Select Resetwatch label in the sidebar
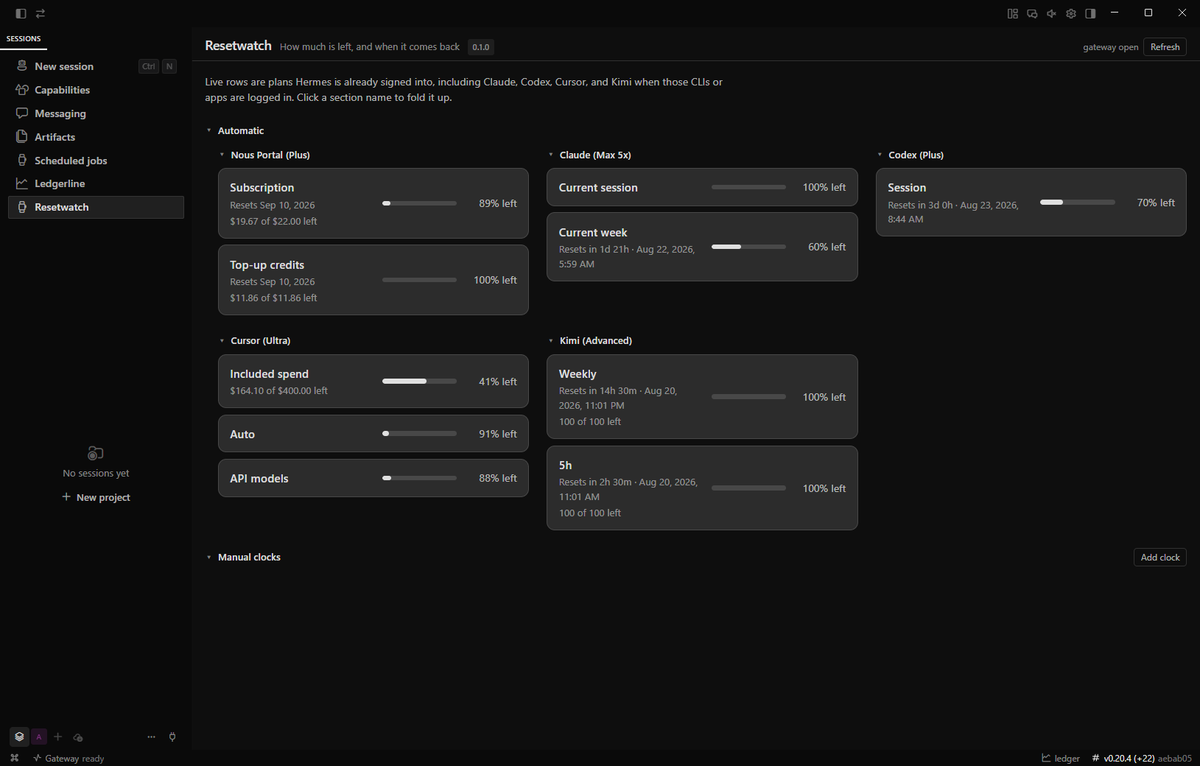1200x766 pixels. point(62,207)
